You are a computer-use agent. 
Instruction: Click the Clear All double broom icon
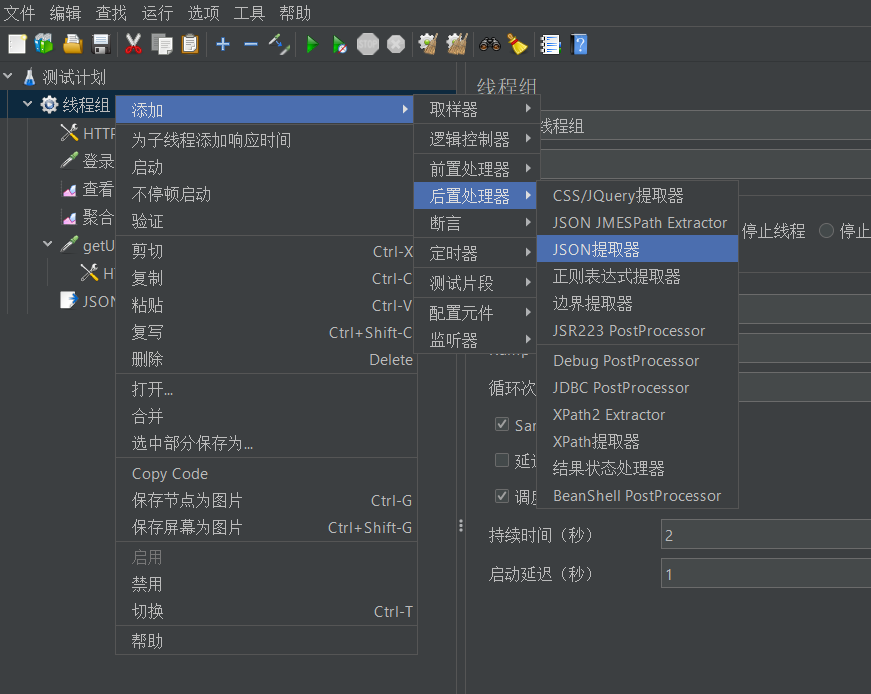[x=457, y=44]
